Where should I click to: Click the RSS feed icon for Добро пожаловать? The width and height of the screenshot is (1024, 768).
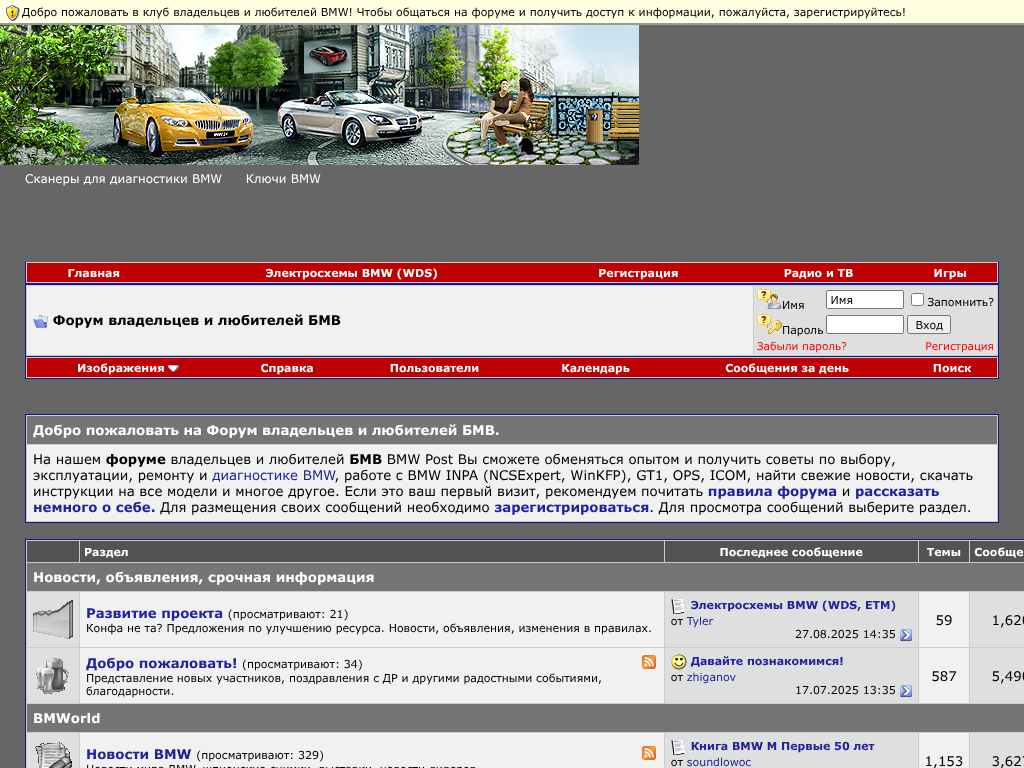(x=649, y=662)
